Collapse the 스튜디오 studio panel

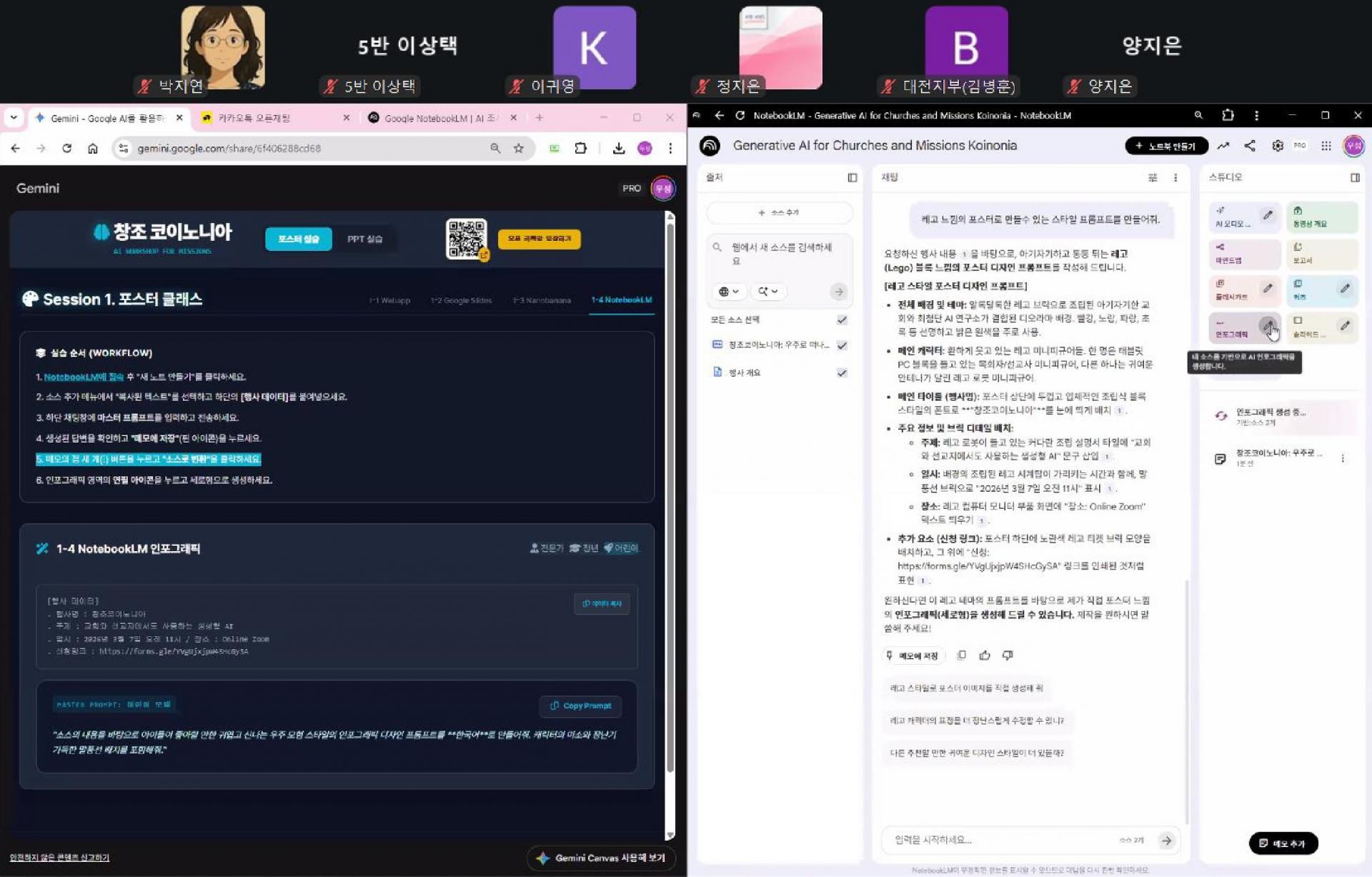click(x=1355, y=177)
